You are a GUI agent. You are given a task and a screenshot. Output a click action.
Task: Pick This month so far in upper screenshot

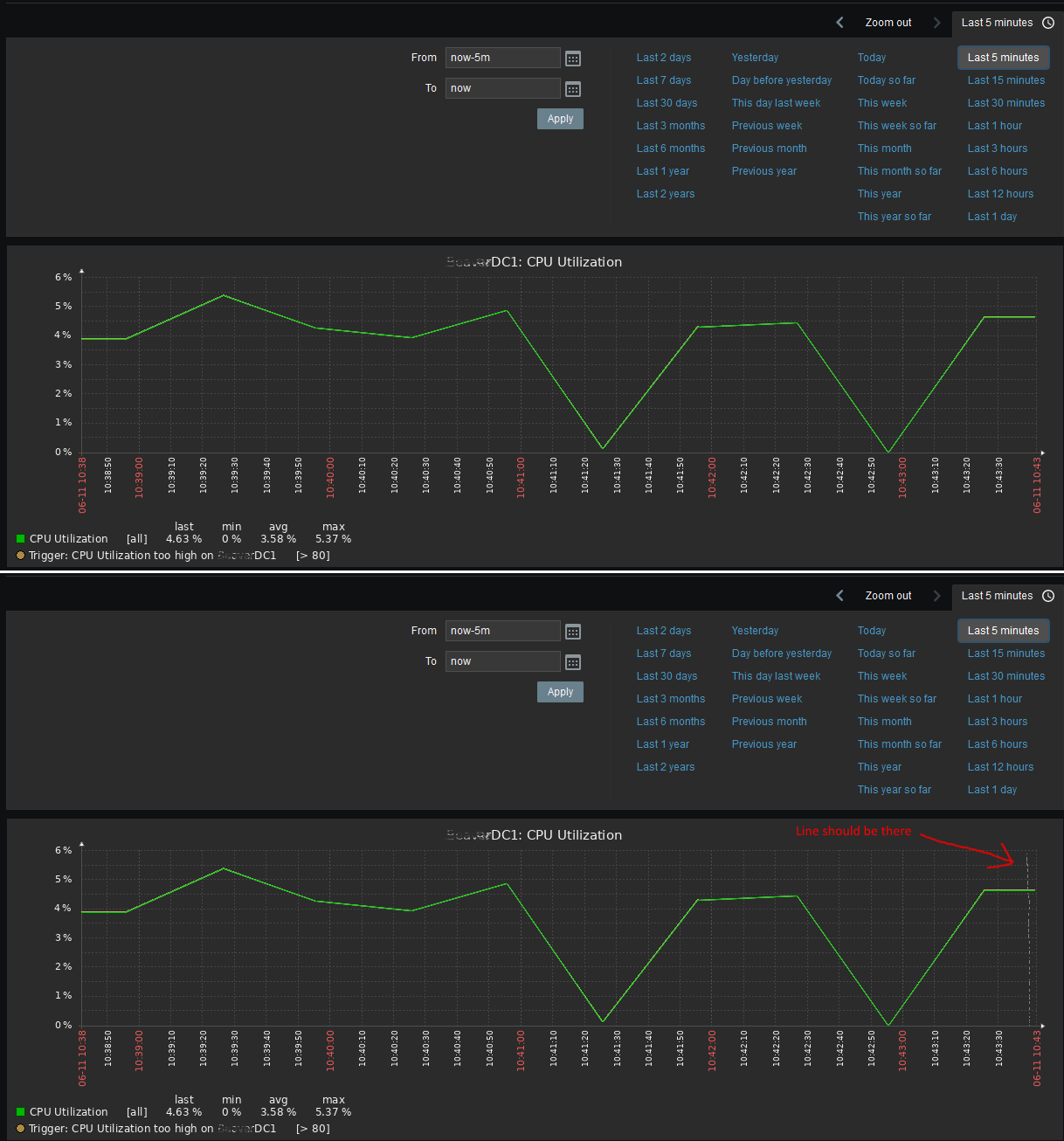900,171
